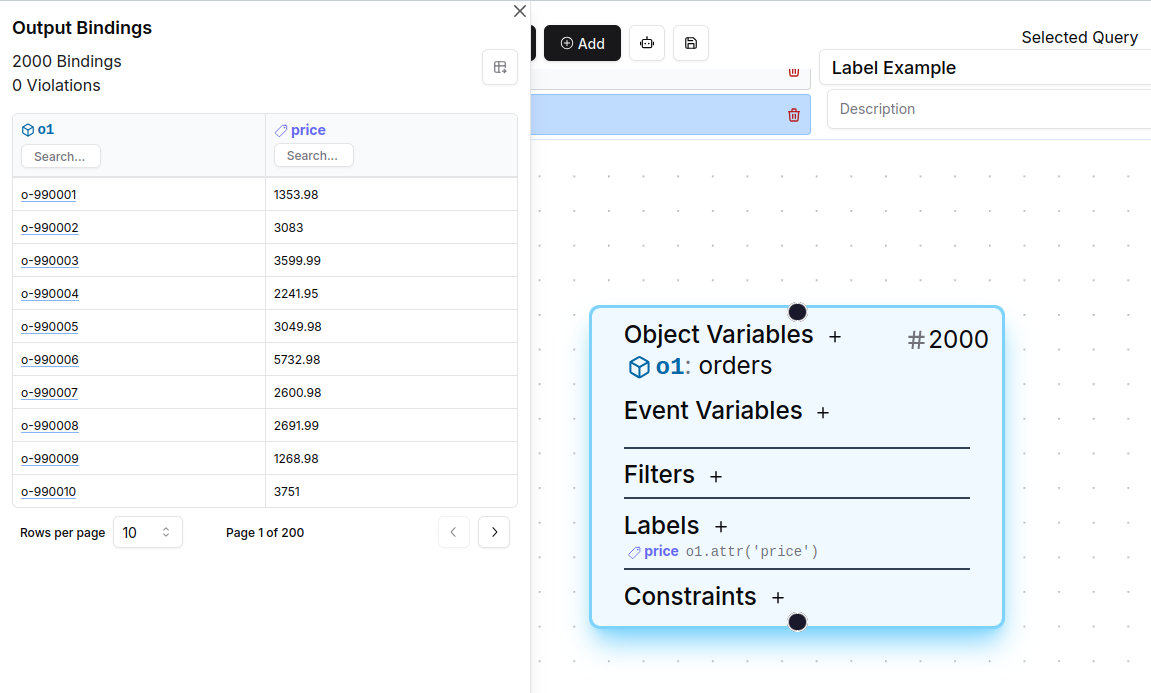Add a new object variable plus icon
1151x693 pixels.
point(835,337)
